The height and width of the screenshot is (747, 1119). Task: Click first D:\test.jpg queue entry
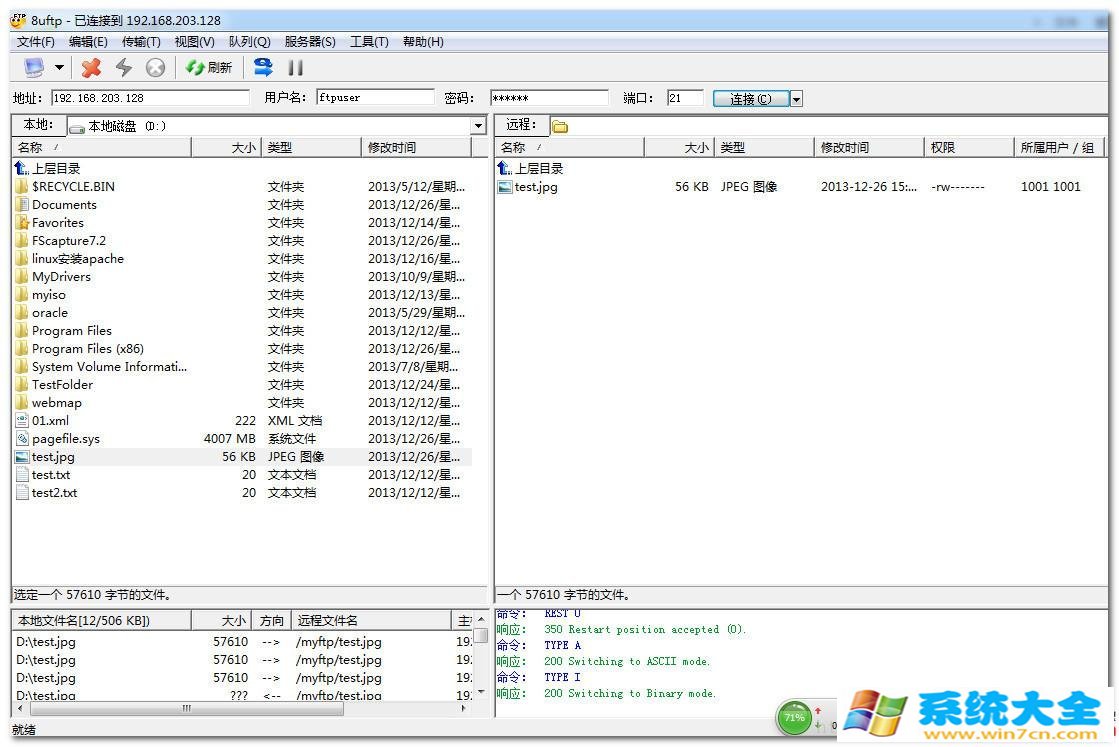[46, 642]
